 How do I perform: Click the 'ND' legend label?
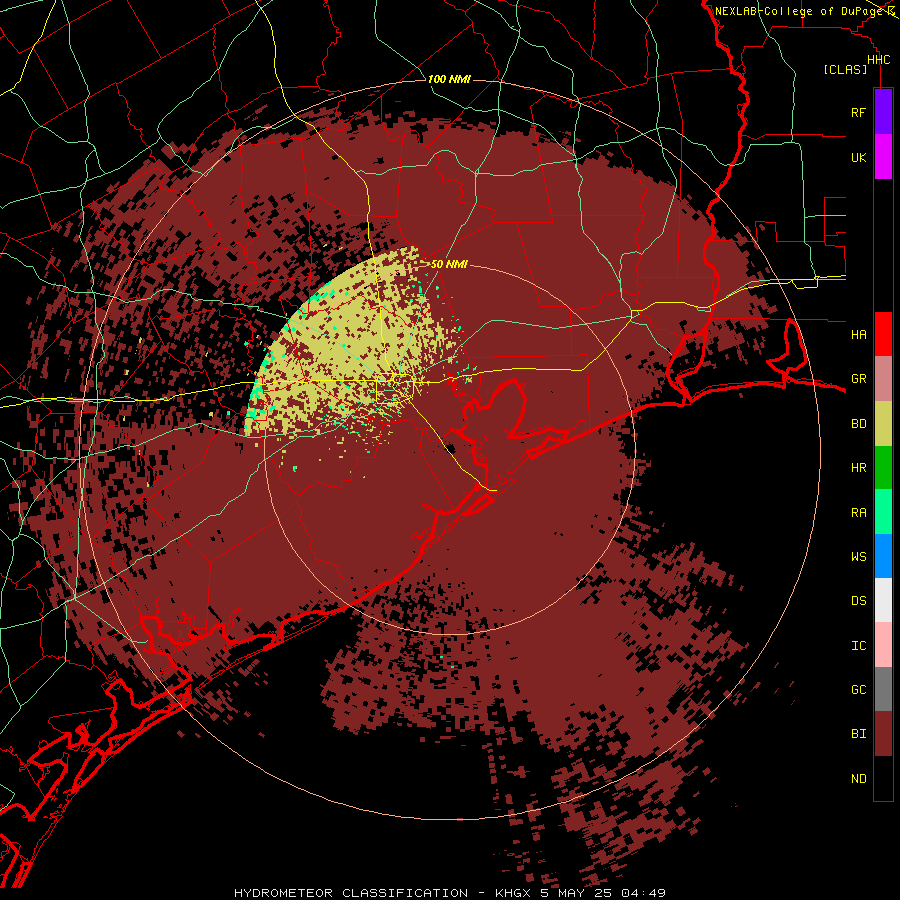[858, 779]
